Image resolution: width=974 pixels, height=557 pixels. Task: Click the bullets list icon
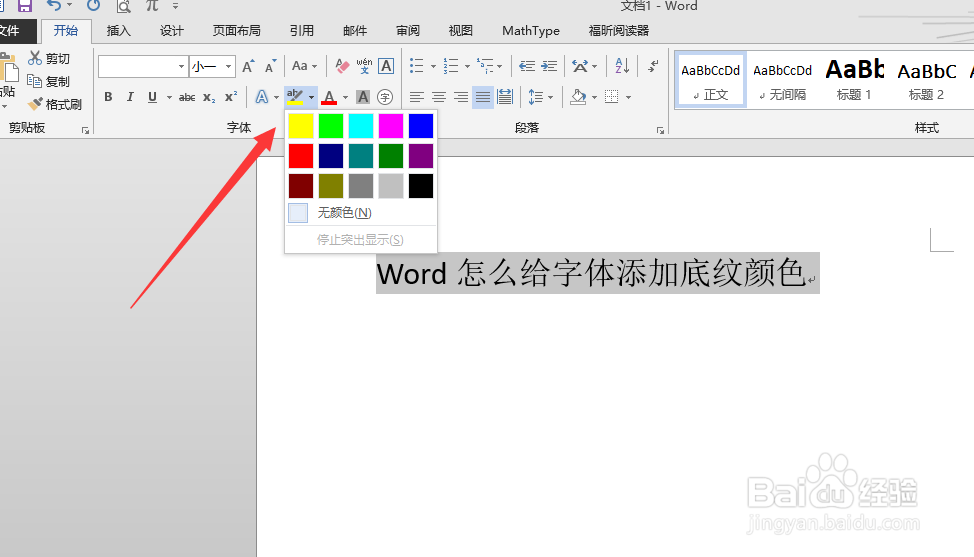417,66
